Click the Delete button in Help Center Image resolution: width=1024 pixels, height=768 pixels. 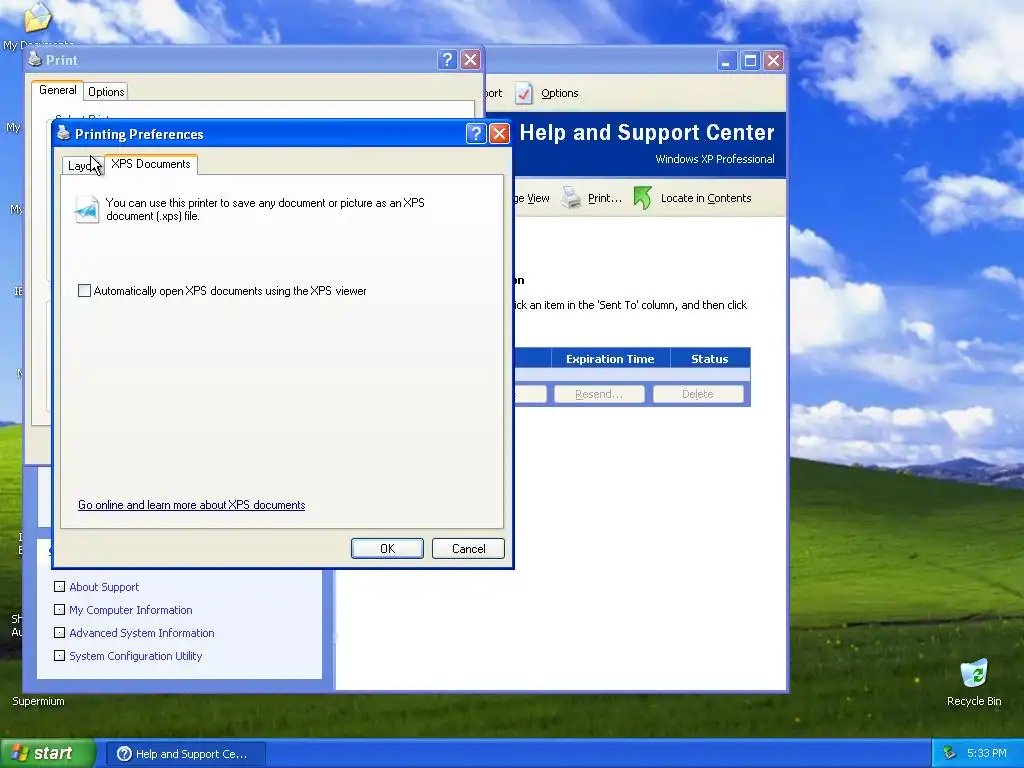click(697, 394)
